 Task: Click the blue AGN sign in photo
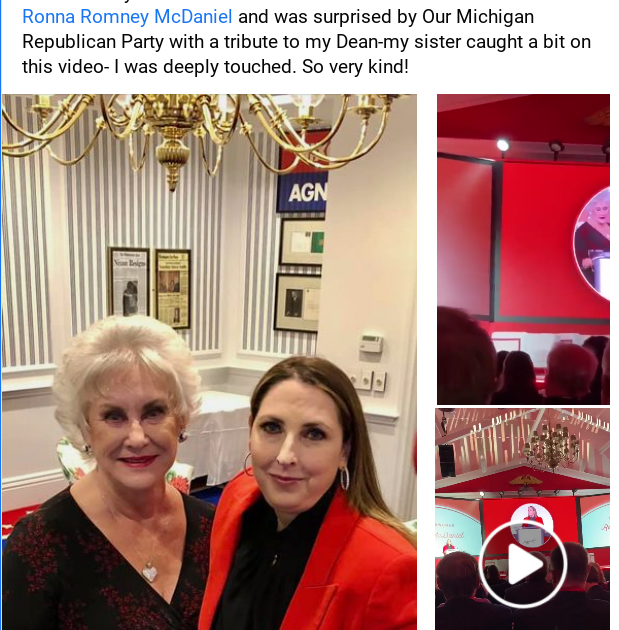tap(302, 193)
